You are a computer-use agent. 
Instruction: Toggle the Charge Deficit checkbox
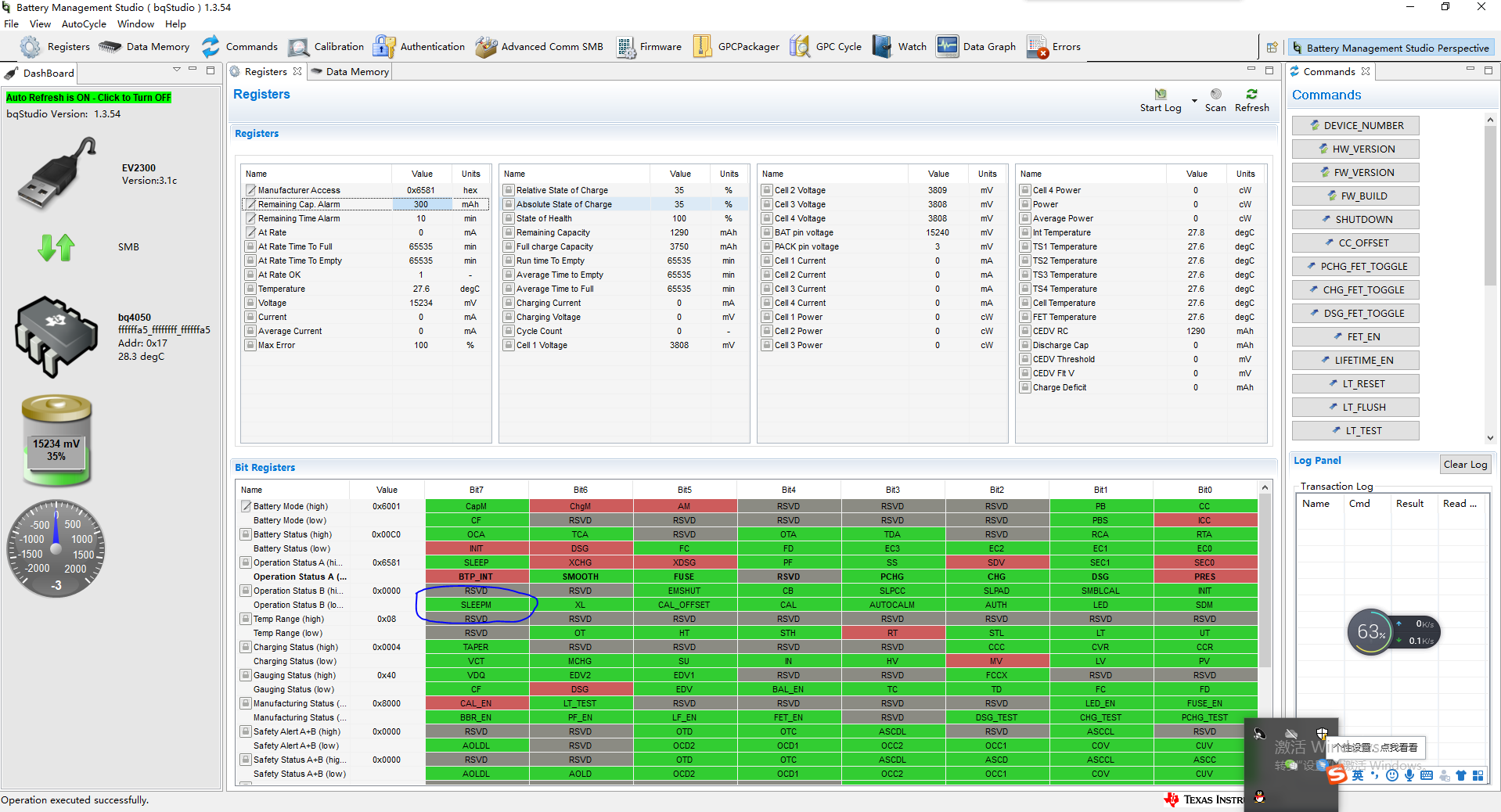pos(1025,387)
